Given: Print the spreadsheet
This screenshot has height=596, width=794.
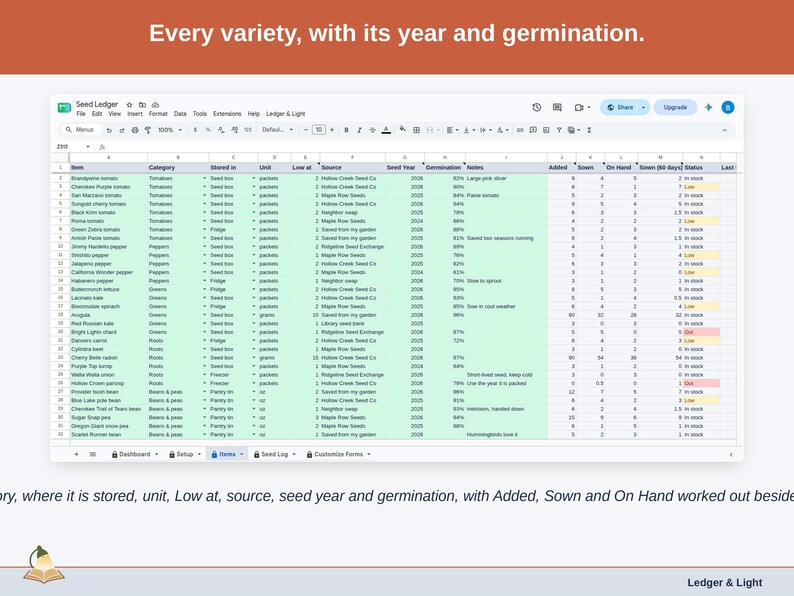Looking at the screenshot, I should (135, 130).
